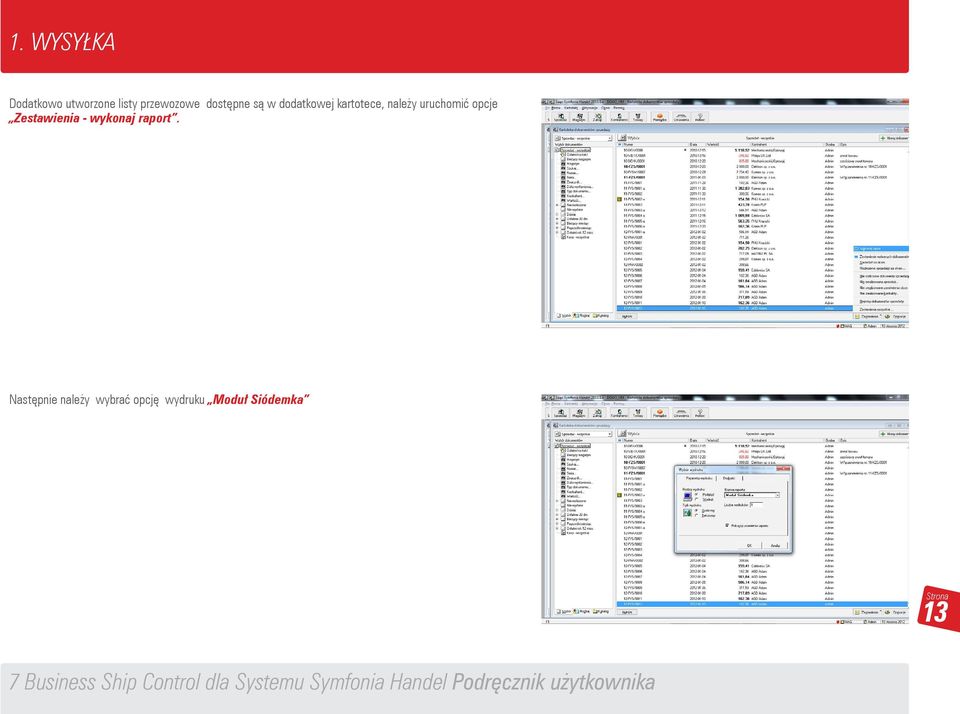The width and height of the screenshot is (960, 714).
Task: Click Wybór icon above list, lower screenshot
Action: 623,434
